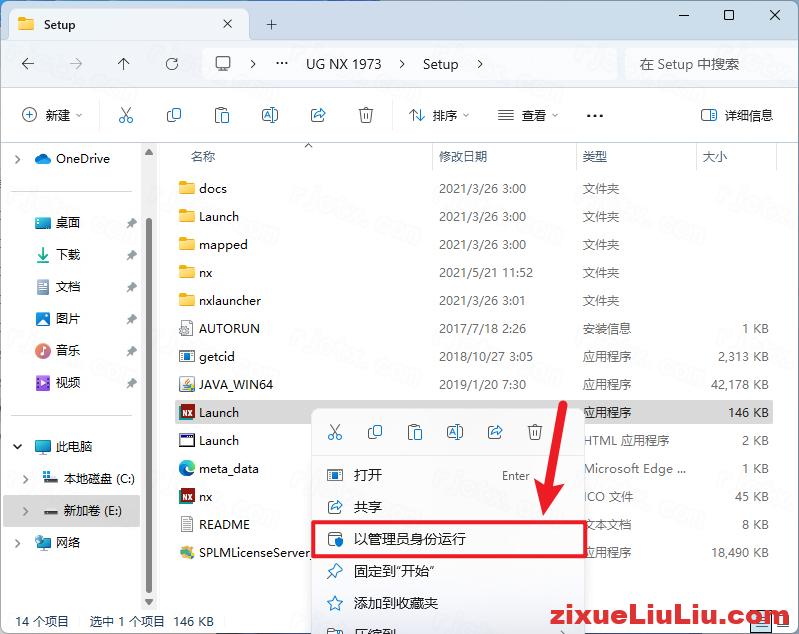This screenshot has width=799, height=634.
Task: Click chevron after UG NX 1973 breadcrumb
Action: [402, 64]
